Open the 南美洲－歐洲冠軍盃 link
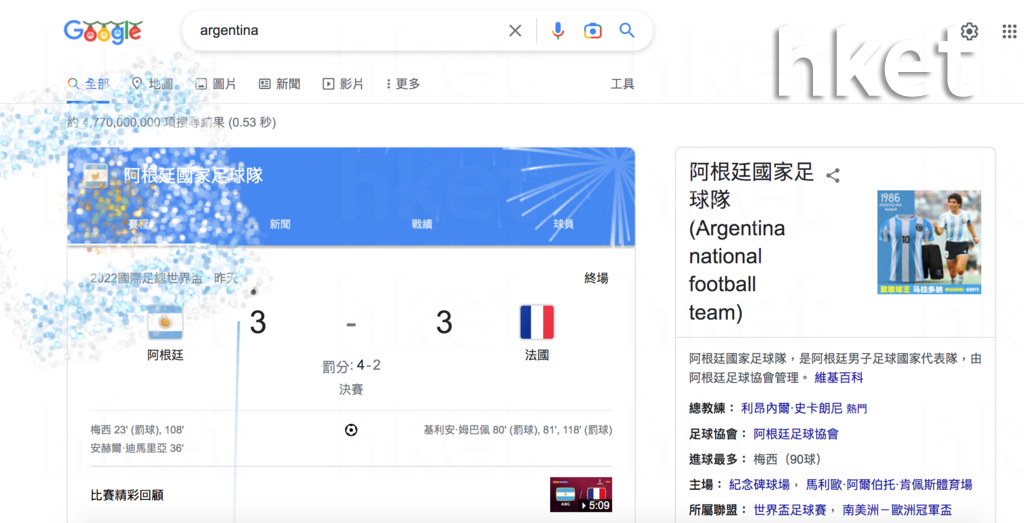The width and height of the screenshot is (1024, 523). [897, 509]
